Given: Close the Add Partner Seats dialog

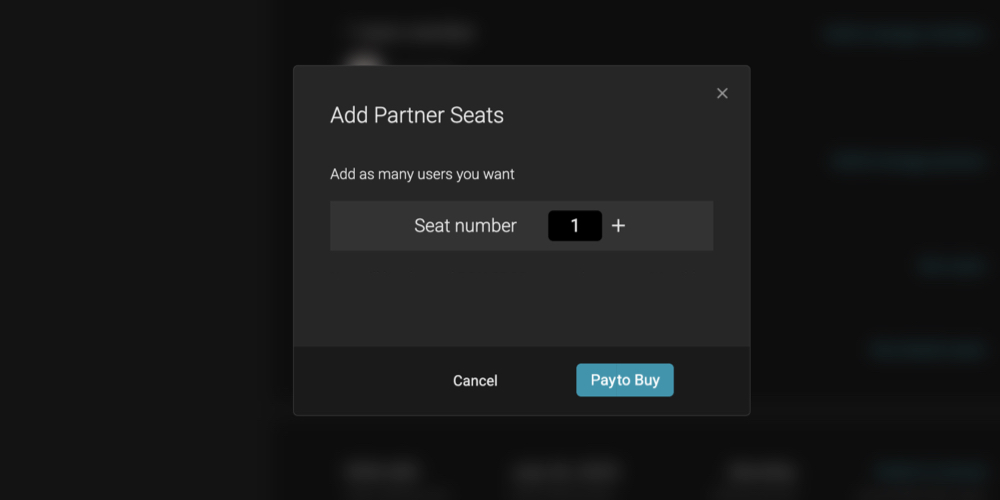Looking at the screenshot, I should [722, 93].
